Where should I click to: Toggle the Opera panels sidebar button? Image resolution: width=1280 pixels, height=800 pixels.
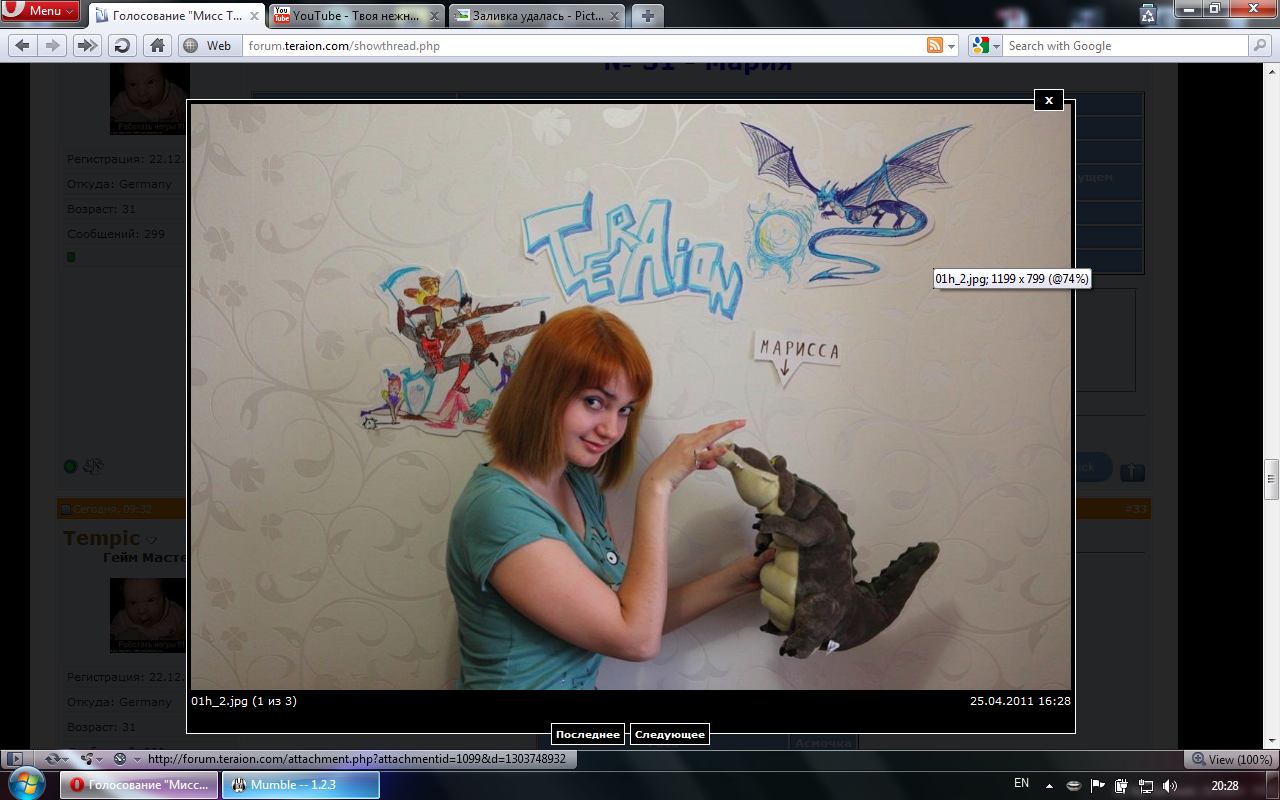[16, 759]
